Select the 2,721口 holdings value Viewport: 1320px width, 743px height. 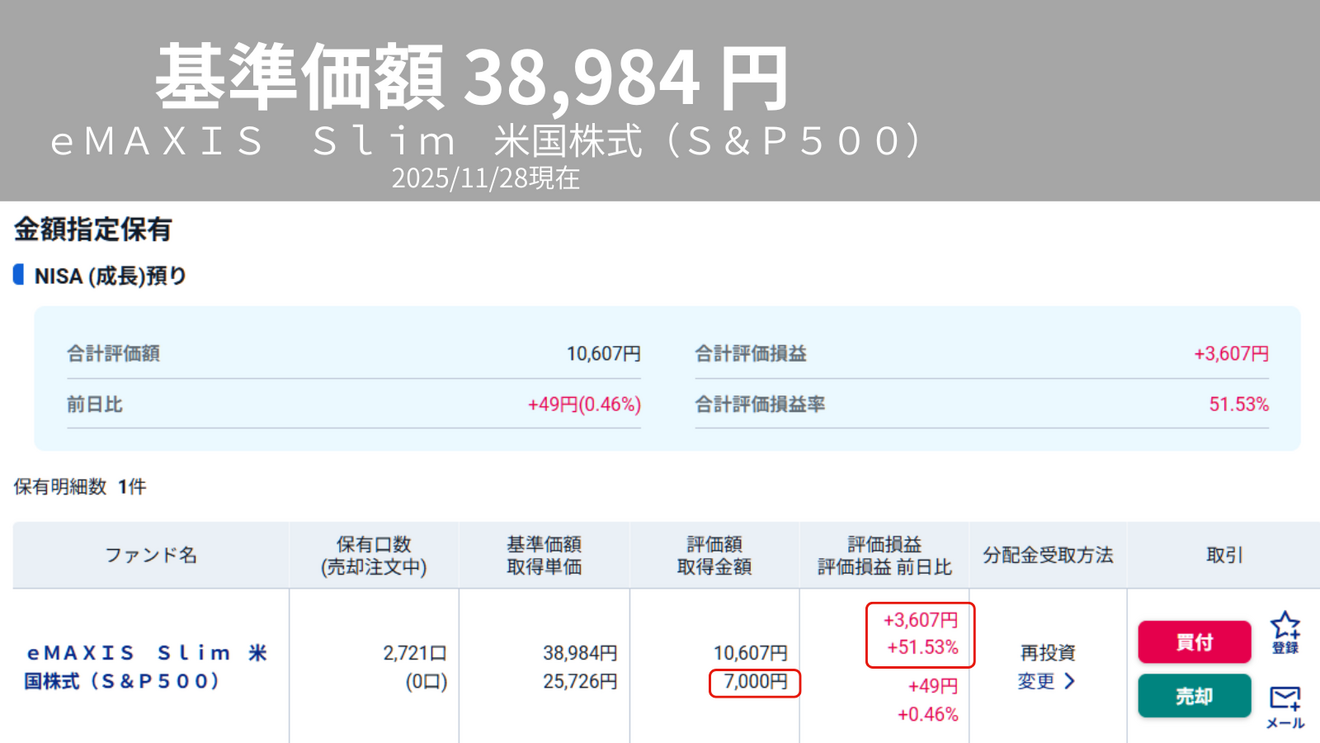point(415,653)
